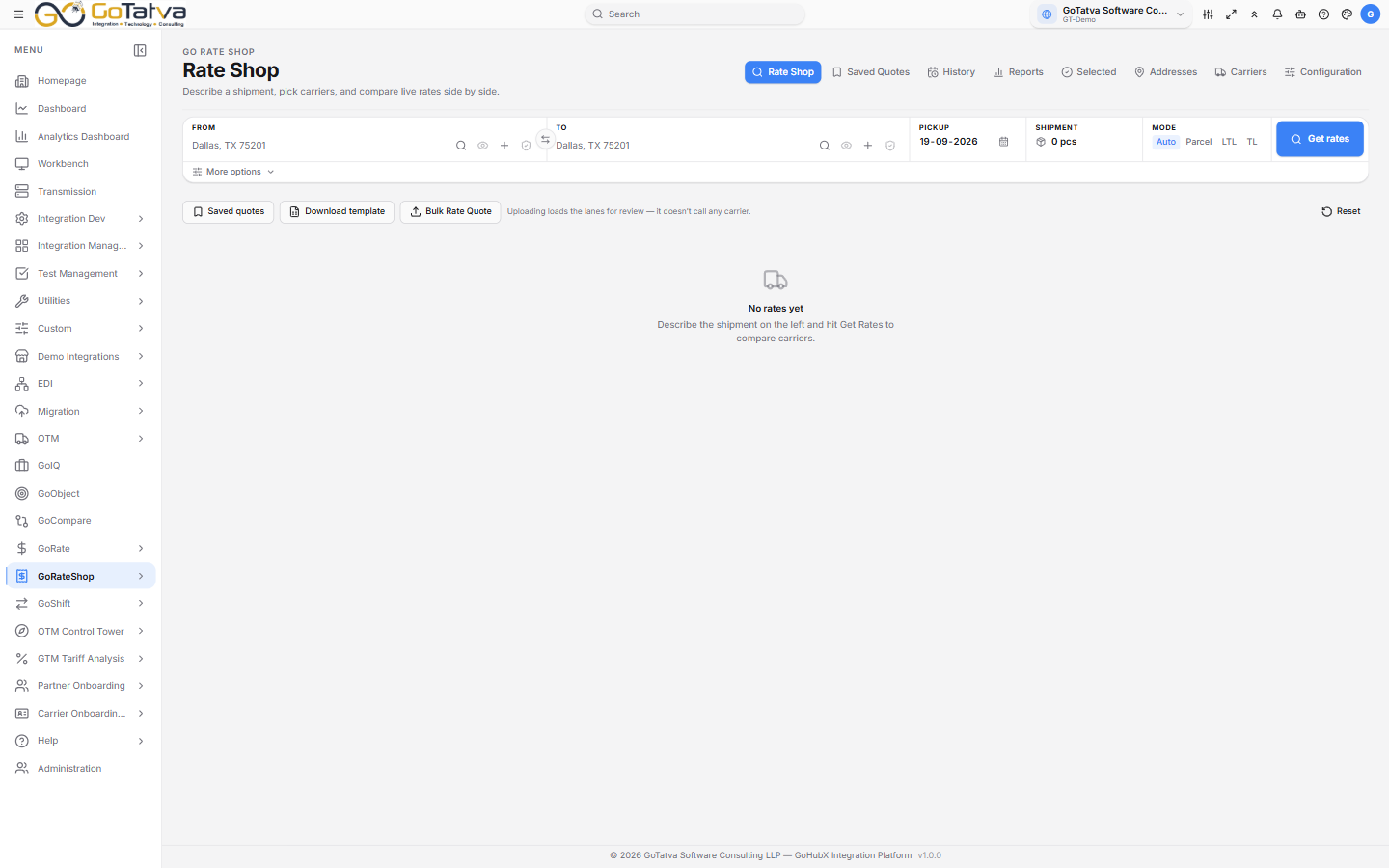Open the Addresses tab
The image size is (1389, 868).
tap(1166, 72)
